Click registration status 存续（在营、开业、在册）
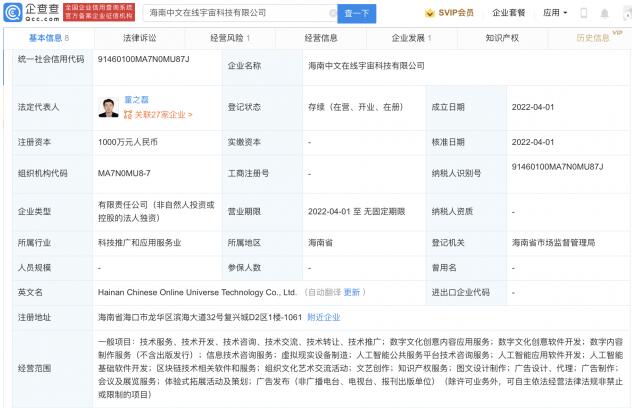This screenshot has height=408, width=632. click(x=356, y=107)
